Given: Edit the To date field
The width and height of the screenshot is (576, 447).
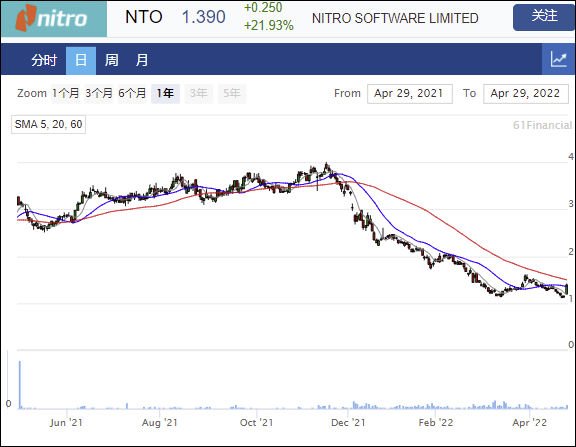Looking at the screenshot, I should 526,93.
